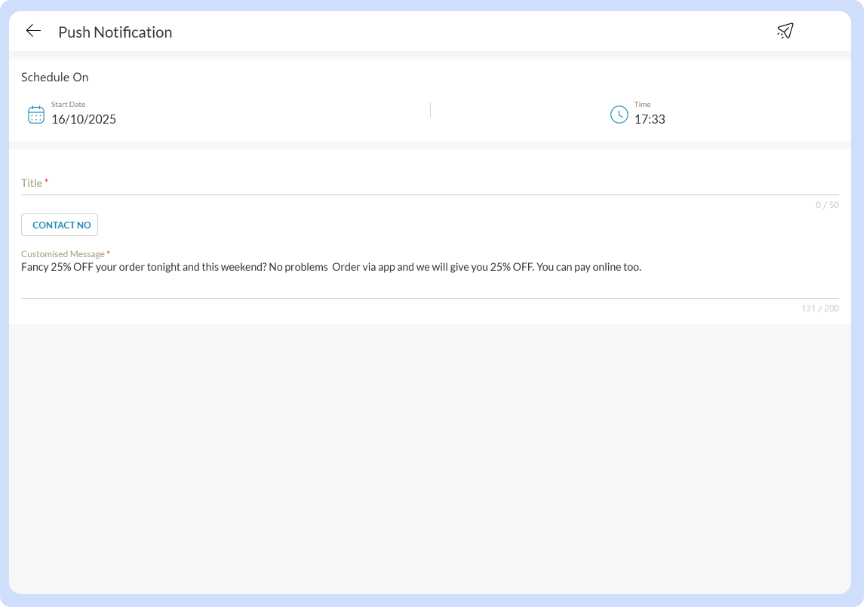The height and width of the screenshot is (607, 864).
Task: Click the small Time label
Action: pos(642,104)
